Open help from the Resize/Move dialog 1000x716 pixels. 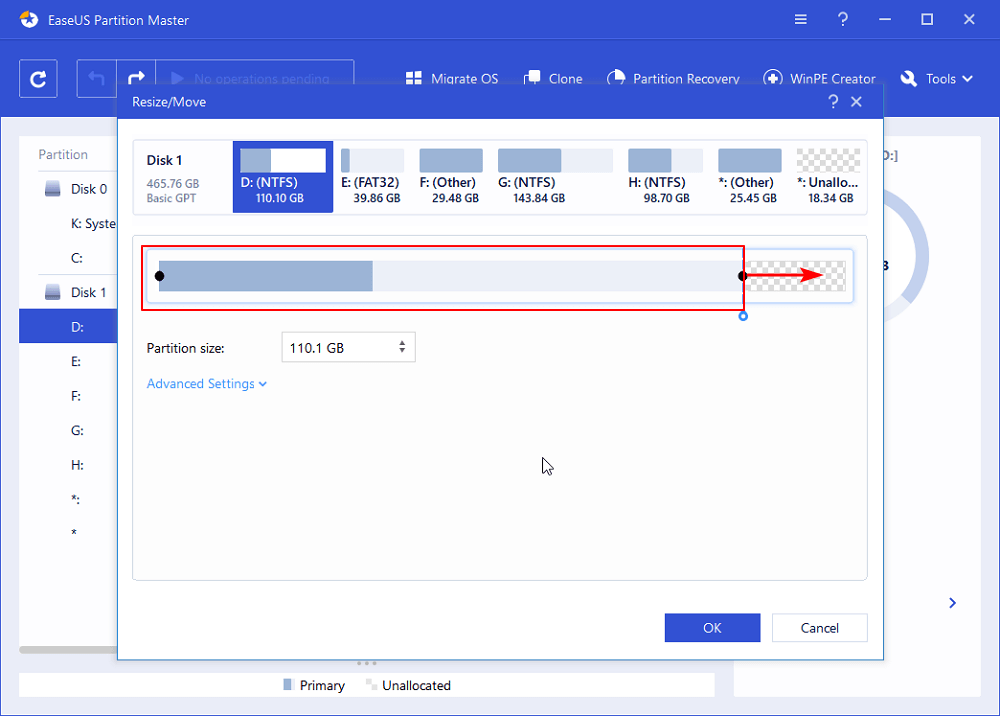pos(834,101)
